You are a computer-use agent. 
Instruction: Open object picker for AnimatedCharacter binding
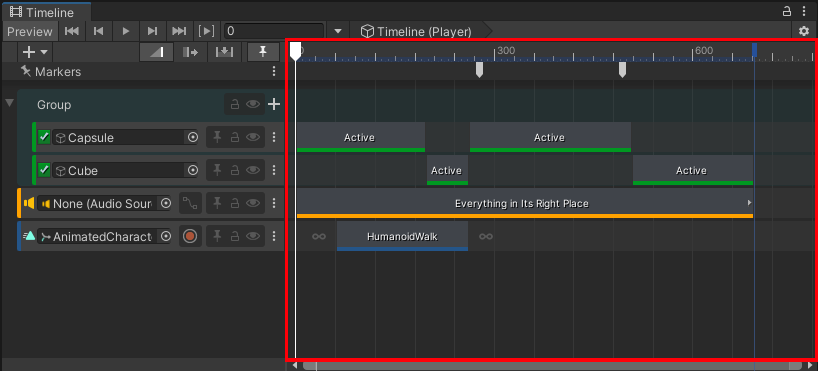pos(165,236)
